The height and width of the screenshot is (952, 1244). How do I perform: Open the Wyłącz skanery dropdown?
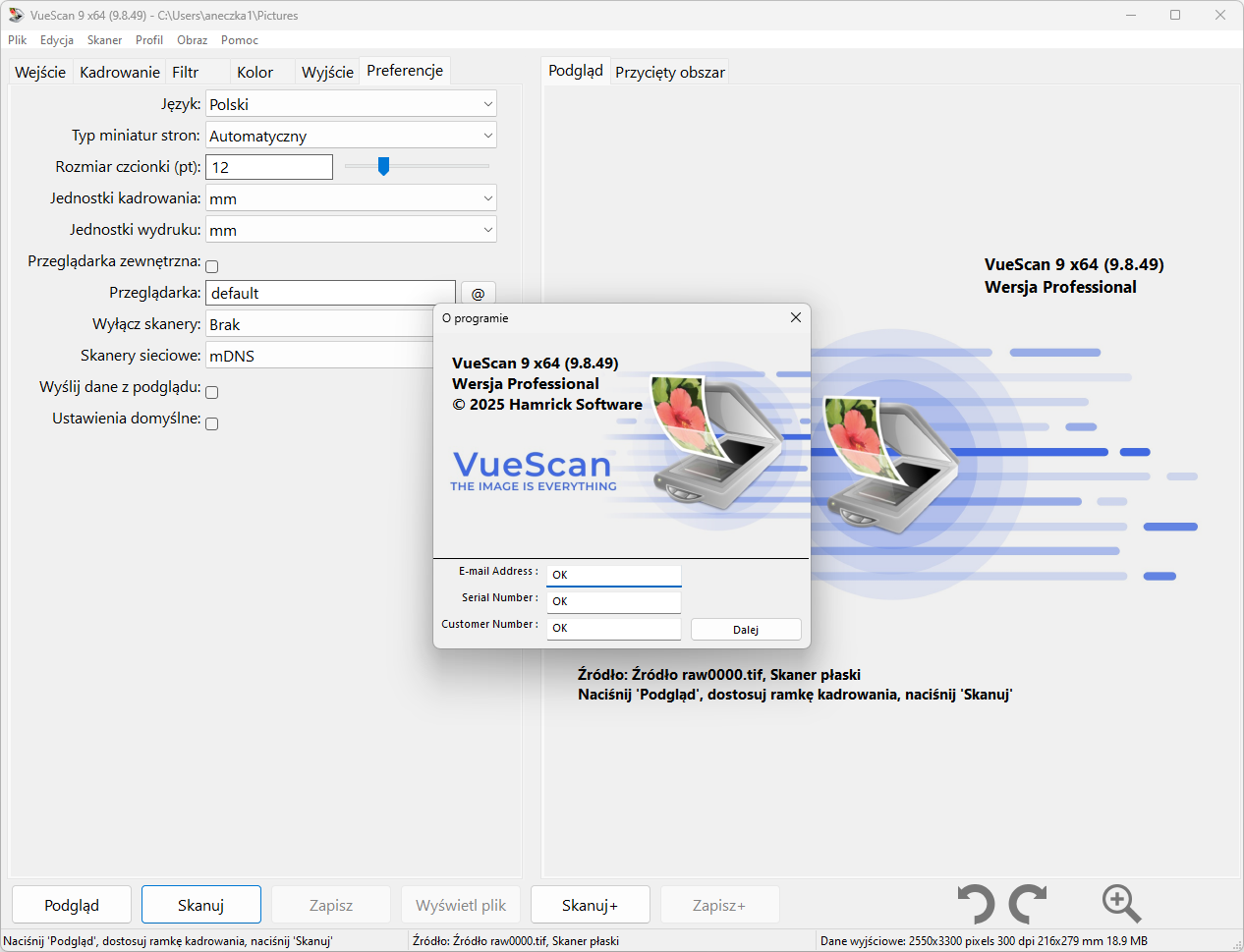pos(319,324)
